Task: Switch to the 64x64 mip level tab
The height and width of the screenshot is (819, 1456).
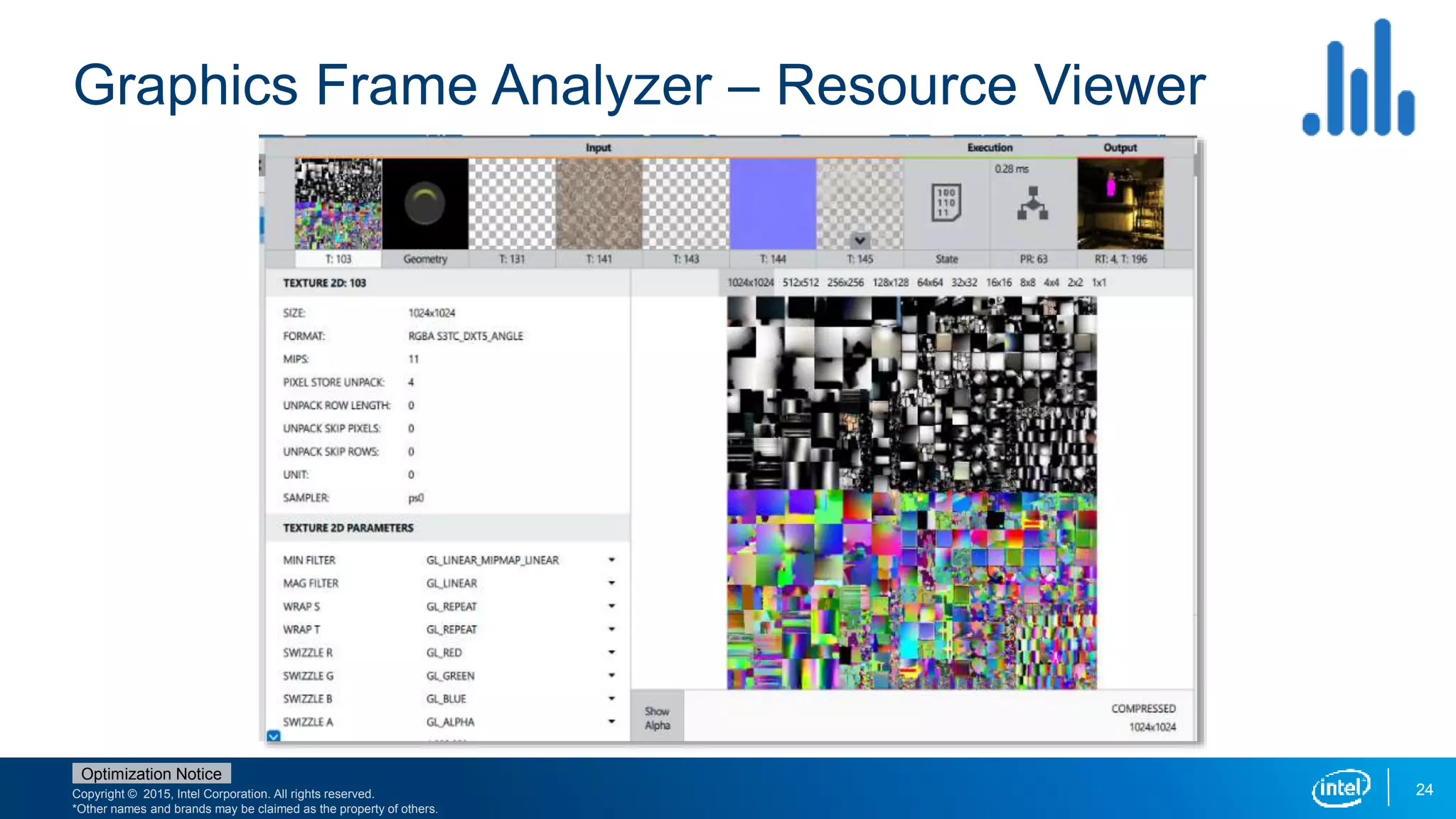Action: (x=930, y=283)
